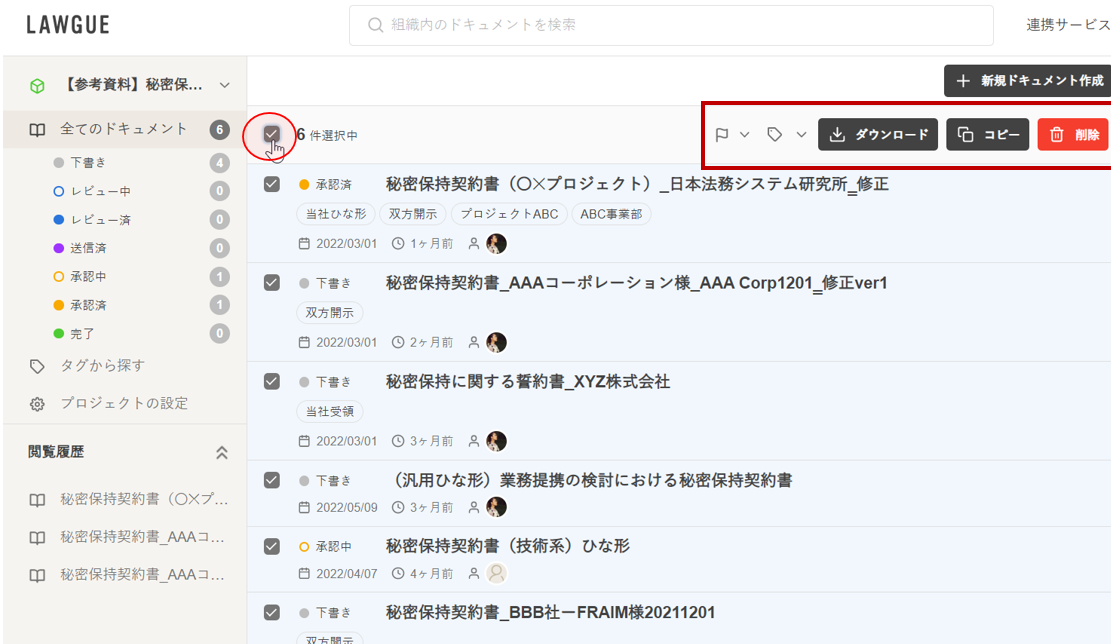Filter documents by 承認中 status
This screenshot has width=1111, height=644.
click(x=88, y=276)
